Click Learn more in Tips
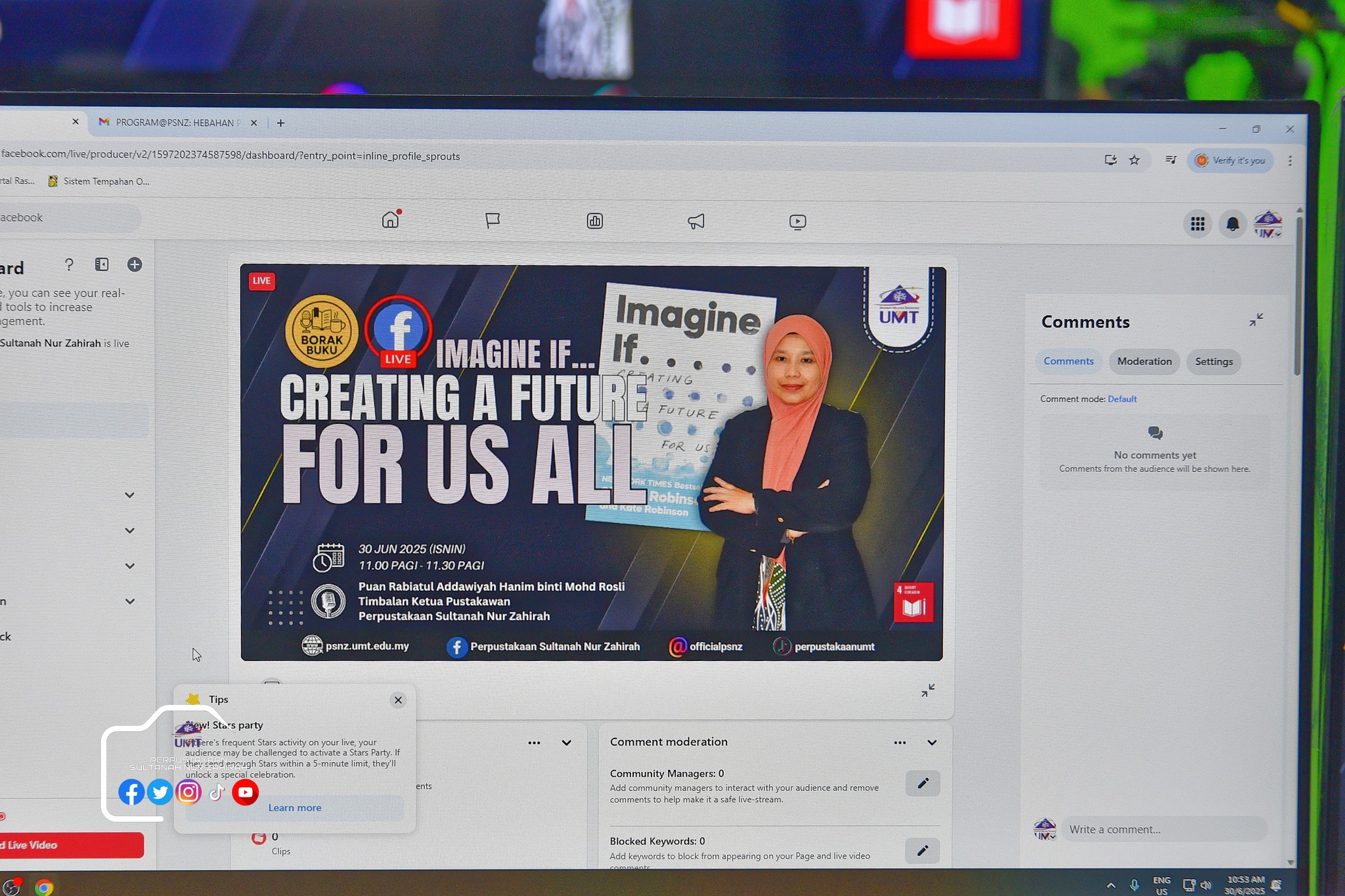The height and width of the screenshot is (896, 1345). pyautogui.click(x=295, y=807)
